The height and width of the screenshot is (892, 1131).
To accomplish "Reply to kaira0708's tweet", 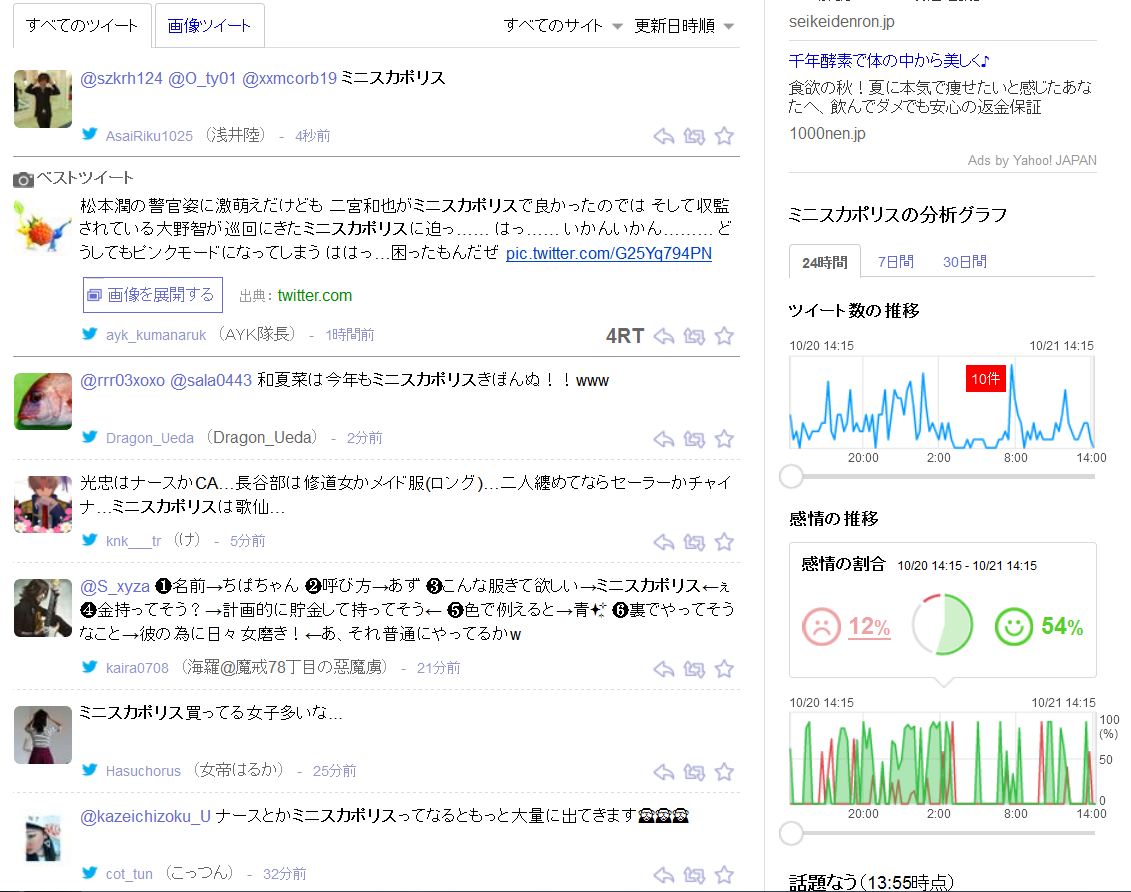I will pyautogui.click(x=664, y=668).
